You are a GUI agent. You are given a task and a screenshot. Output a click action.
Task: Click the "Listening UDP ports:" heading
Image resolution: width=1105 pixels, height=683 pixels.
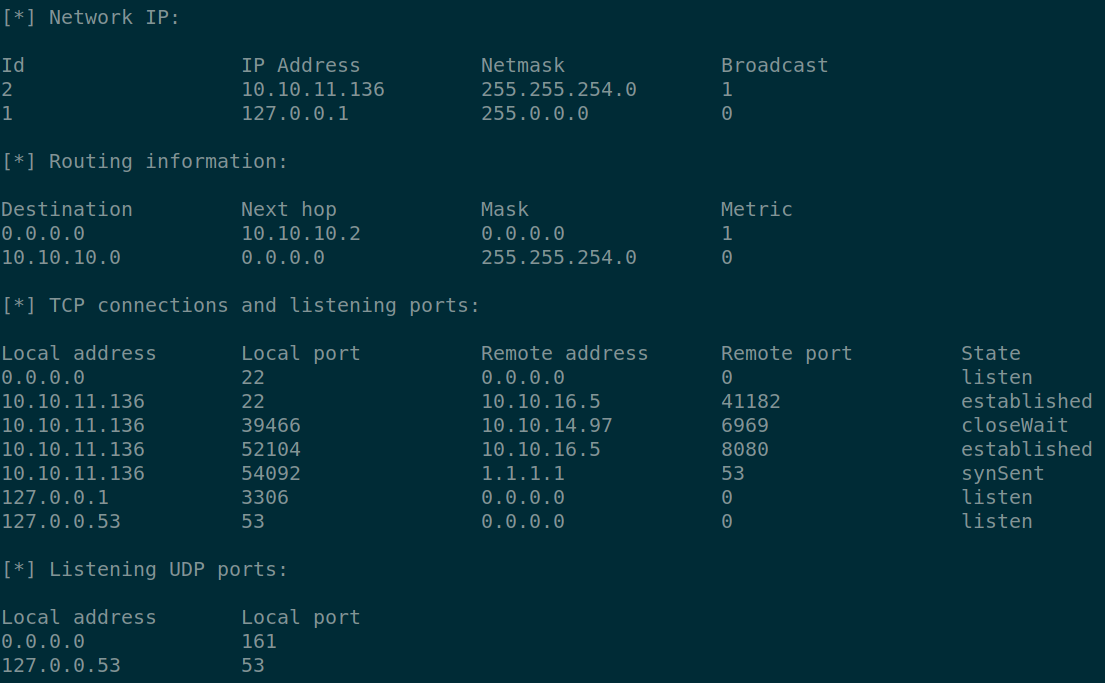(168, 569)
